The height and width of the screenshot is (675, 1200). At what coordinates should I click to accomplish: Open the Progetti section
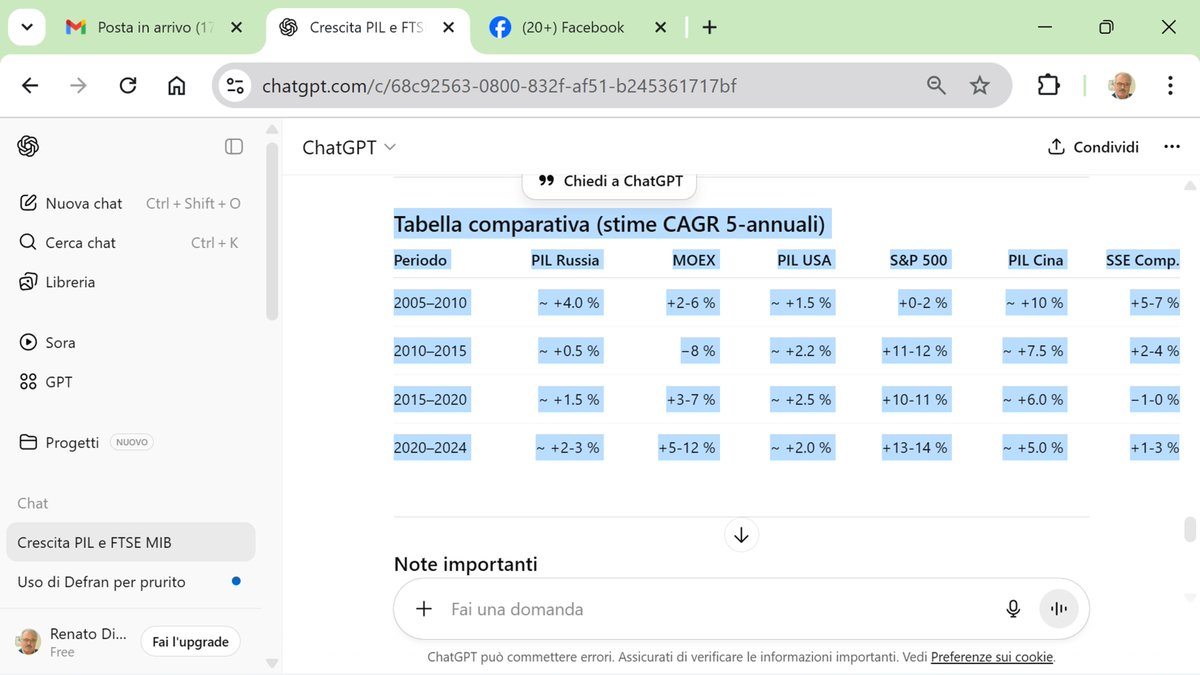(x=130, y=442)
